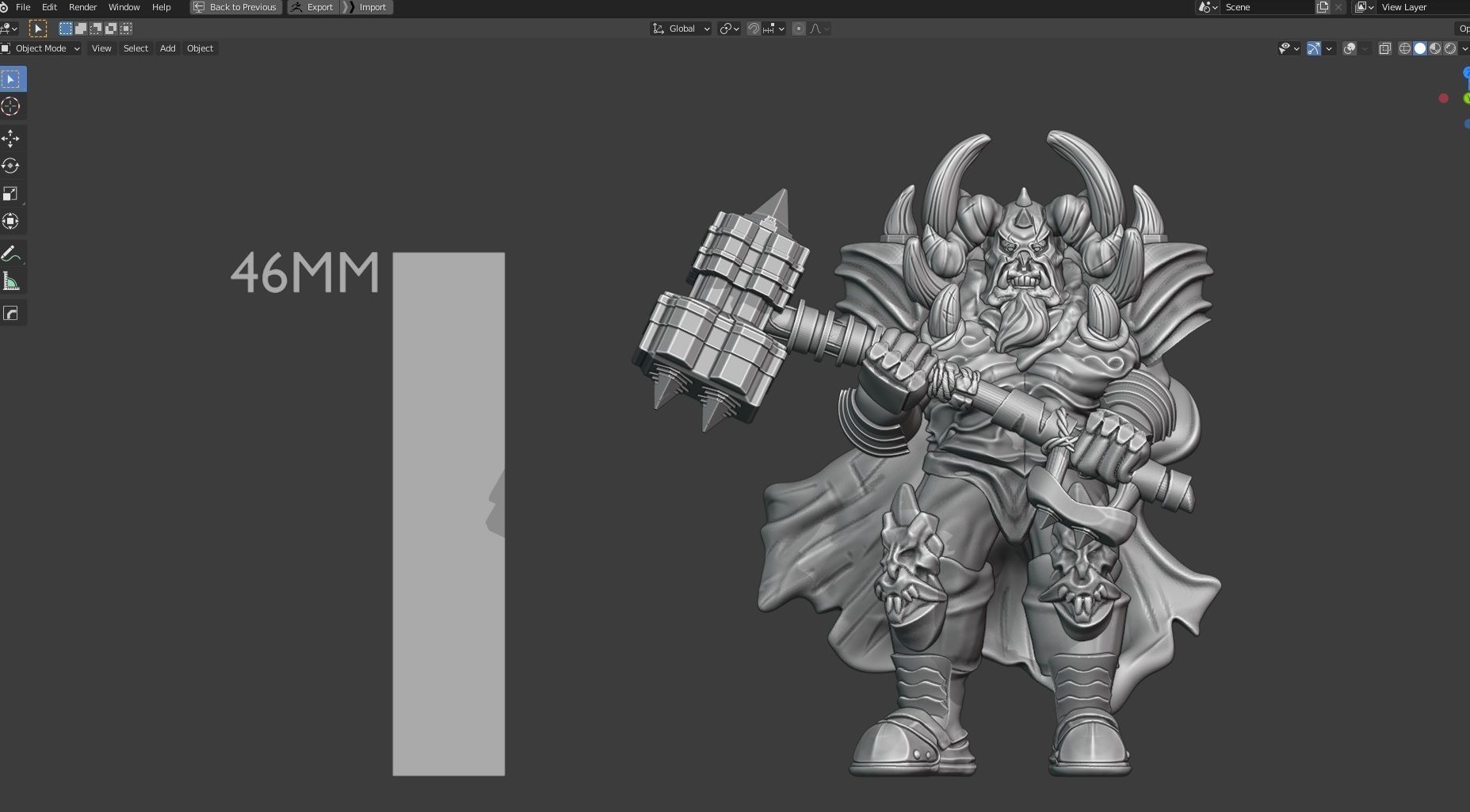Open File menu
Image resolution: width=1470 pixels, height=812 pixels.
23,7
